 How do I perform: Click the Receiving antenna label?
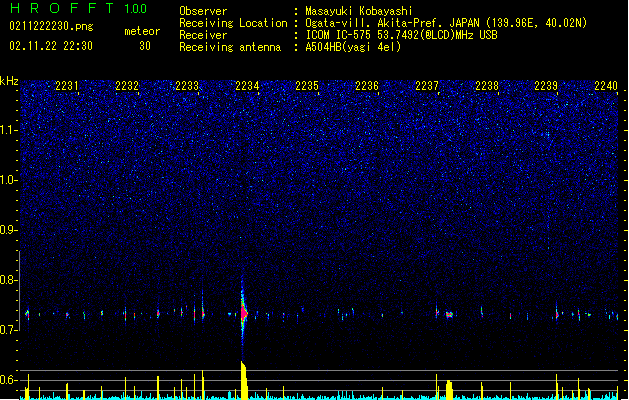(x=230, y=47)
